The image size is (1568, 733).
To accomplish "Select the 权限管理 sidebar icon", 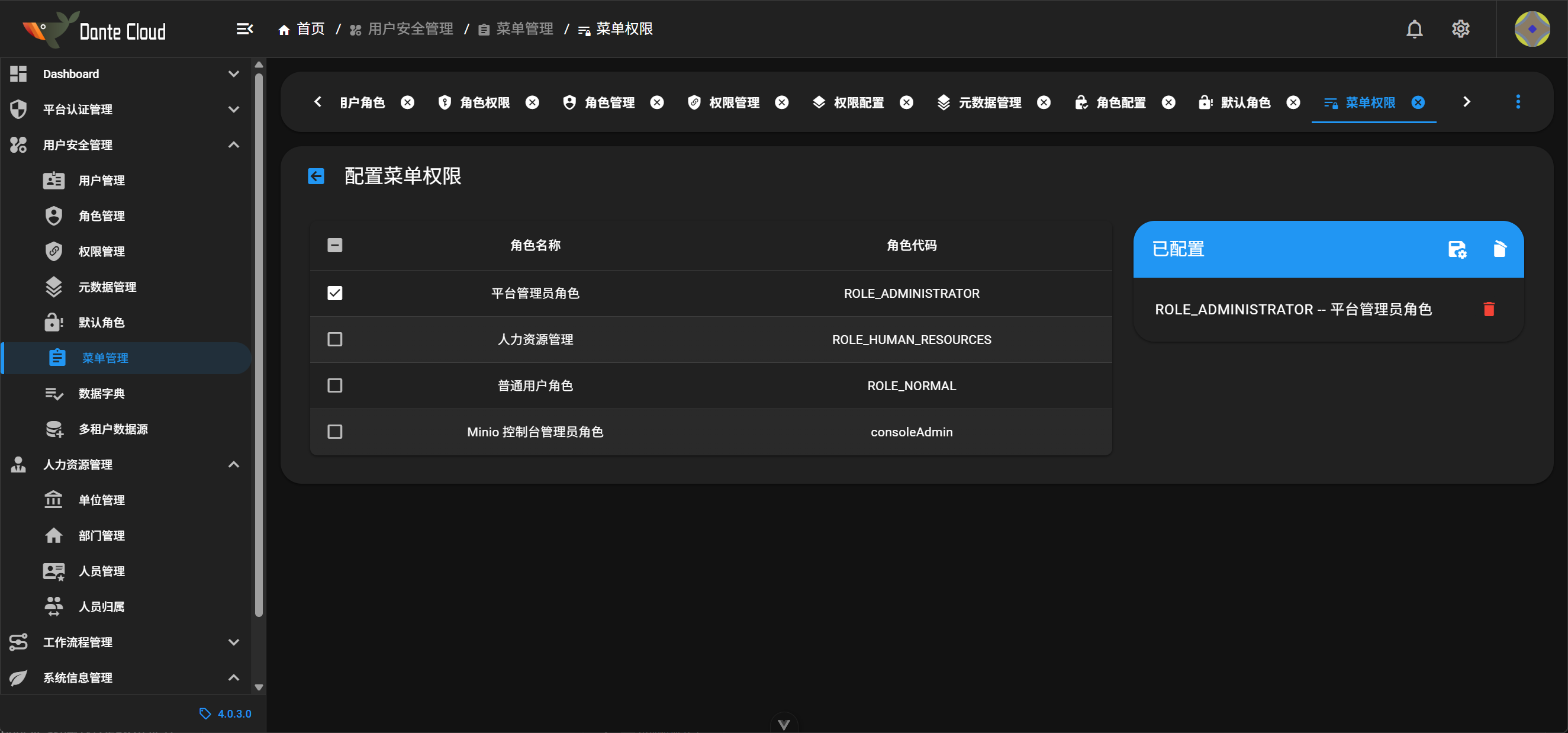I will (x=54, y=251).
